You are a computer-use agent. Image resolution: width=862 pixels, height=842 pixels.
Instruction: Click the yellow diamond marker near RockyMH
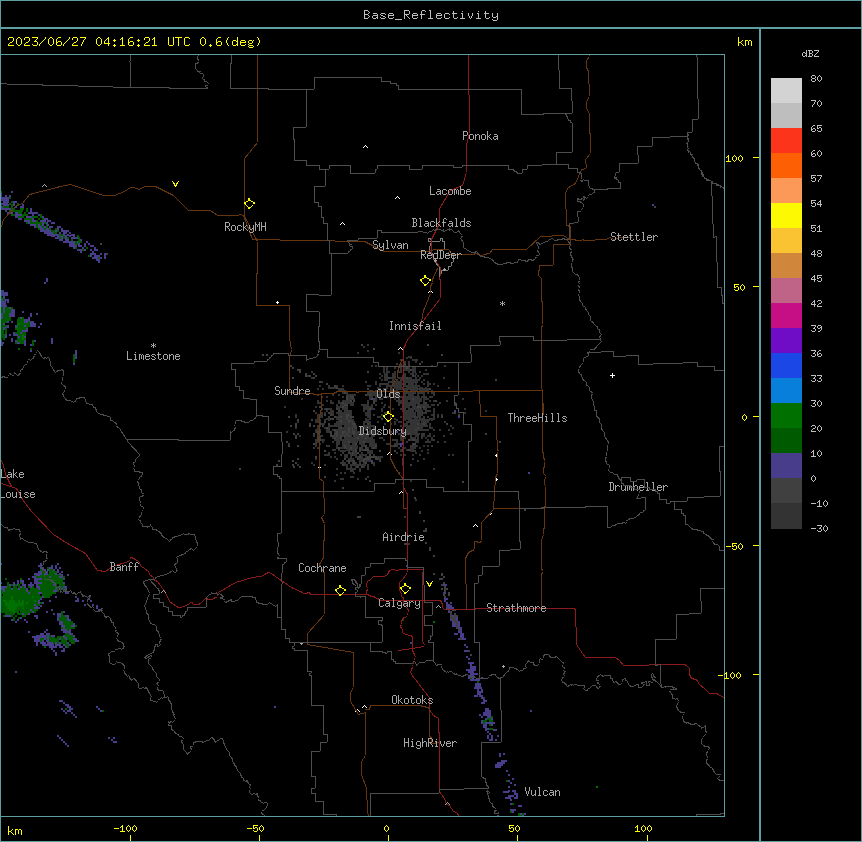tap(250, 204)
